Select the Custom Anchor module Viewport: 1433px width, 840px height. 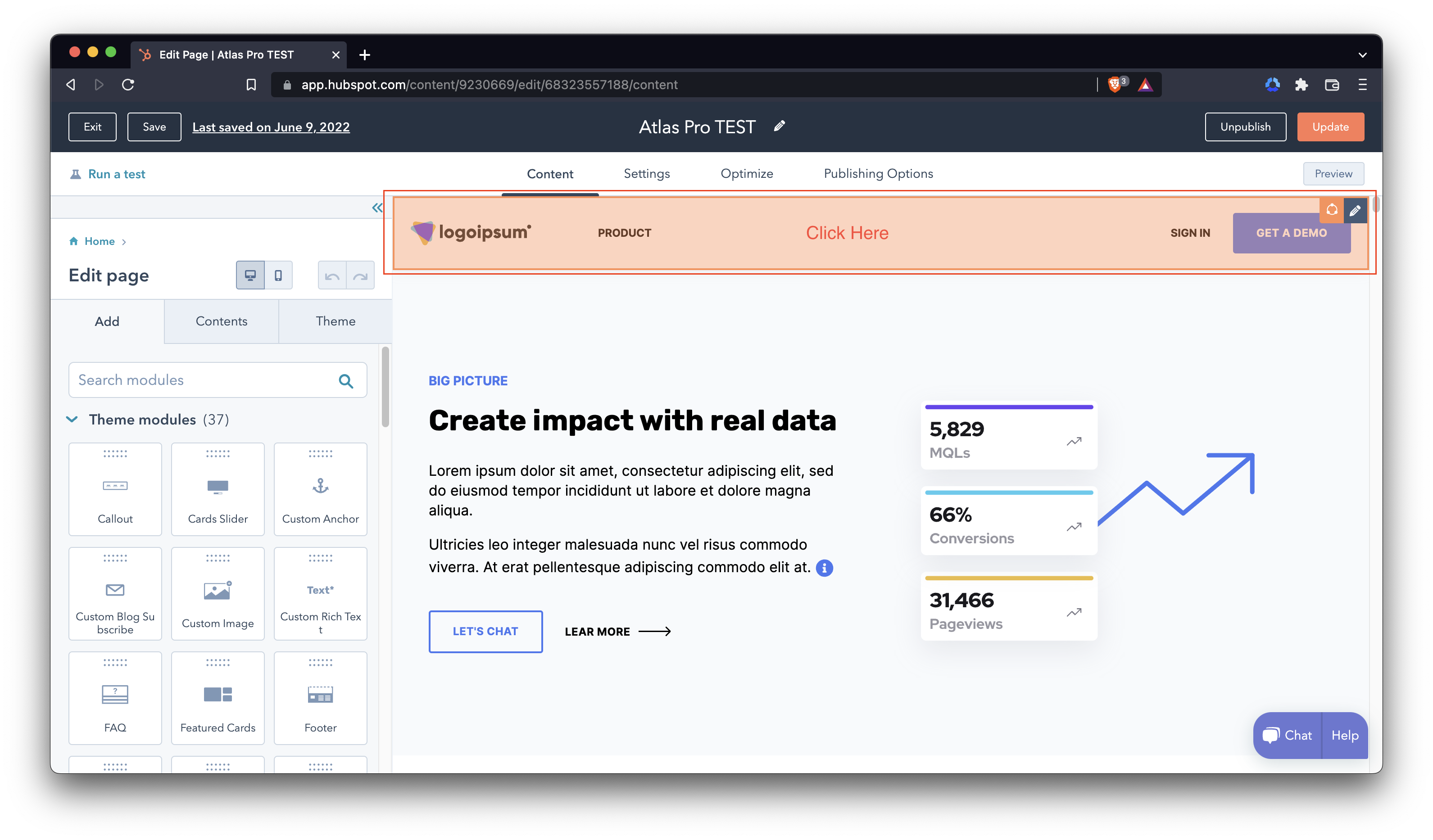point(320,489)
